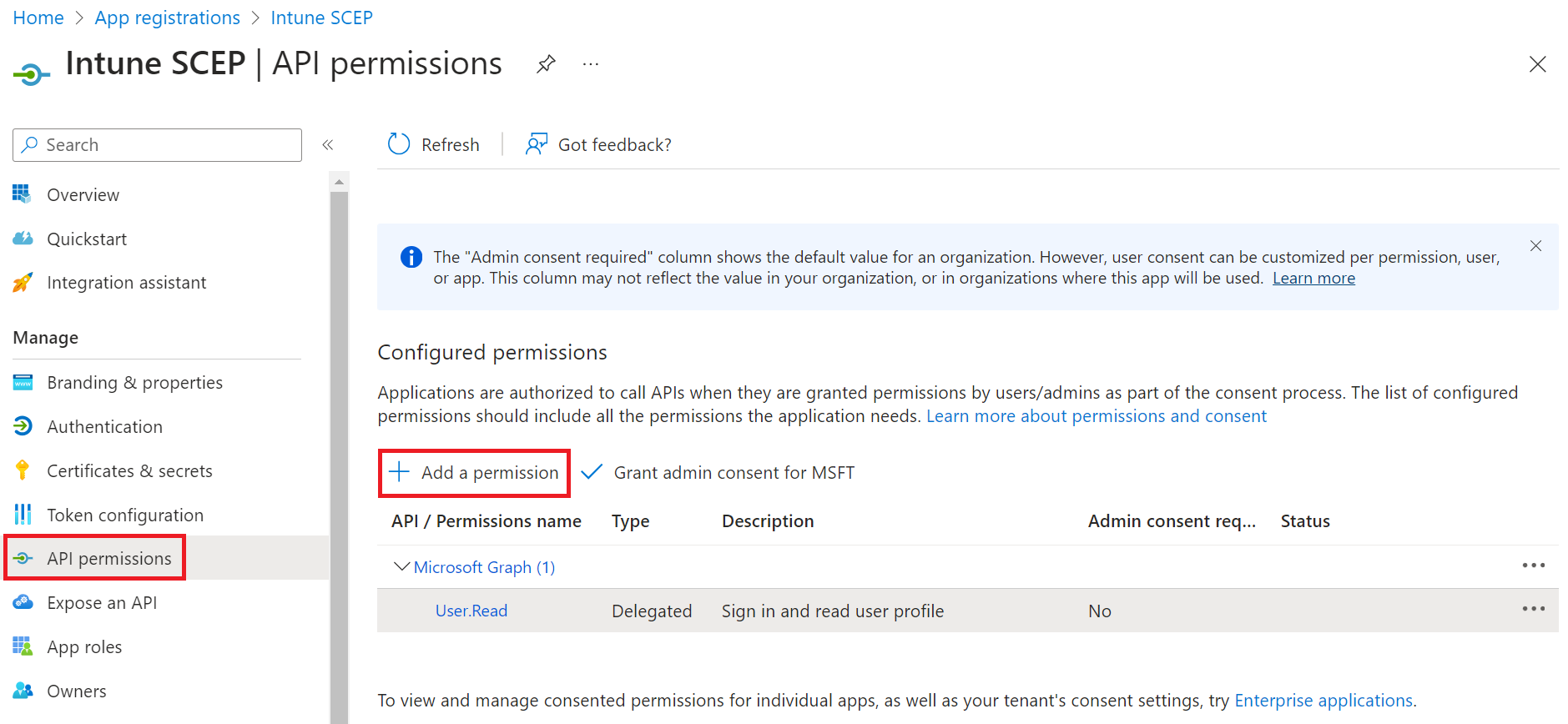The width and height of the screenshot is (1568, 724).
Task: Click the Refresh circular arrow icon
Action: (x=399, y=144)
